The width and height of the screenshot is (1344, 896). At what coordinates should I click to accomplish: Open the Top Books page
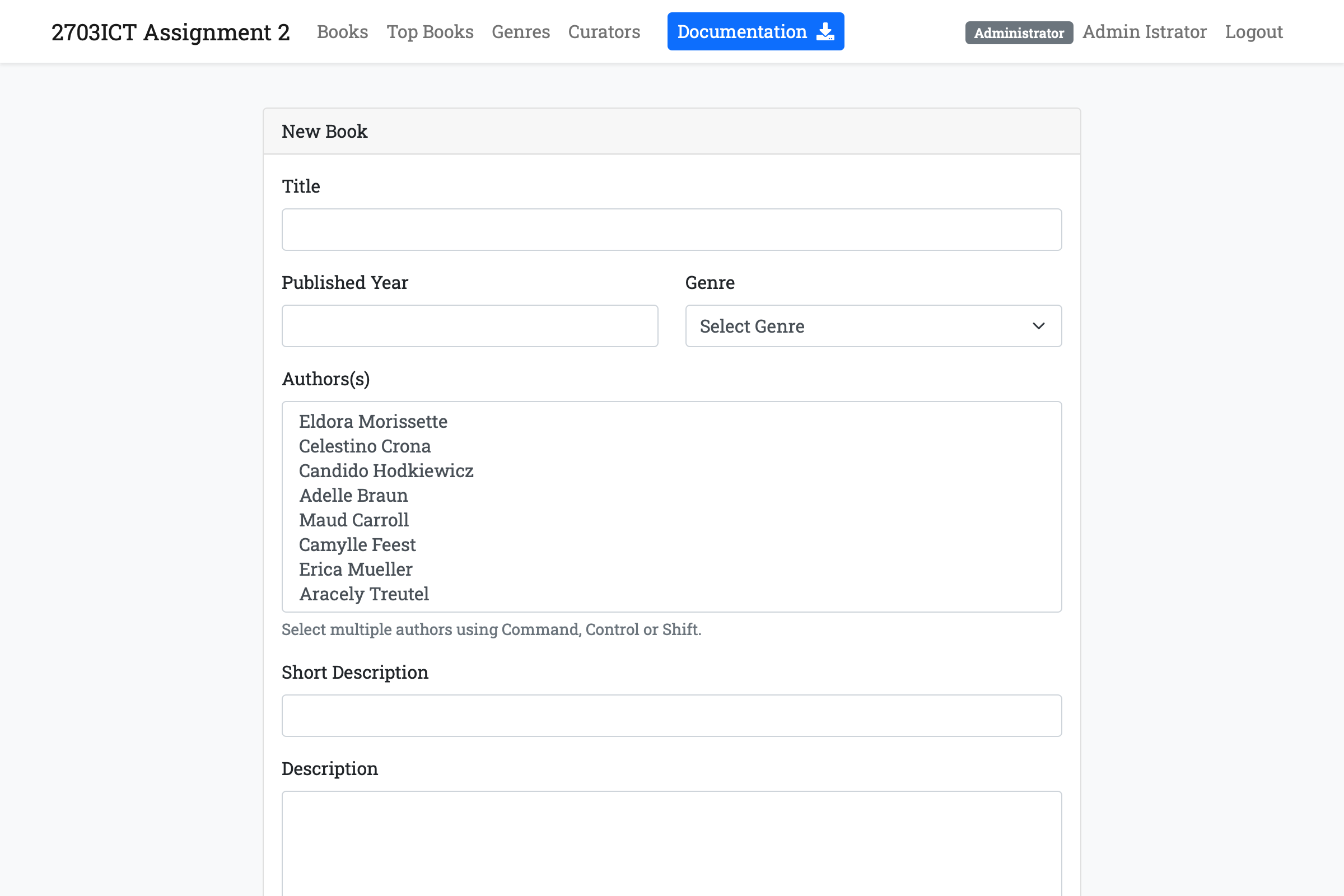click(x=430, y=31)
